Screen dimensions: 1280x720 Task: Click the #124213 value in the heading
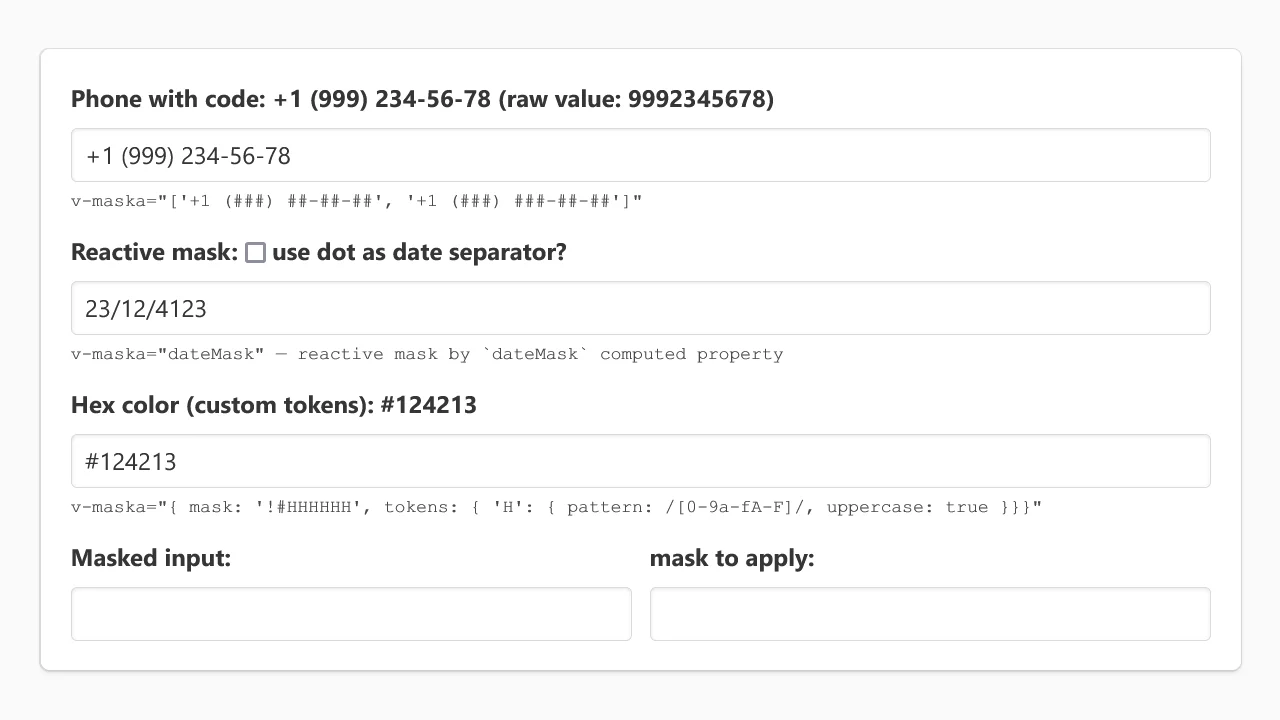pos(429,405)
